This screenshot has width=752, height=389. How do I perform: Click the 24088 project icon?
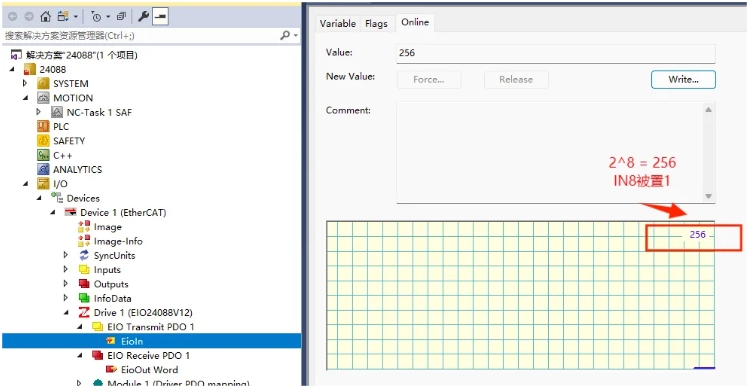click(x=30, y=70)
